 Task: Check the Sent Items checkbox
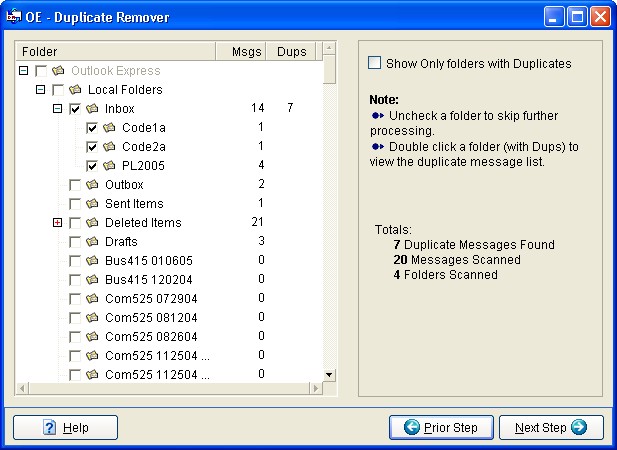click(x=75, y=204)
